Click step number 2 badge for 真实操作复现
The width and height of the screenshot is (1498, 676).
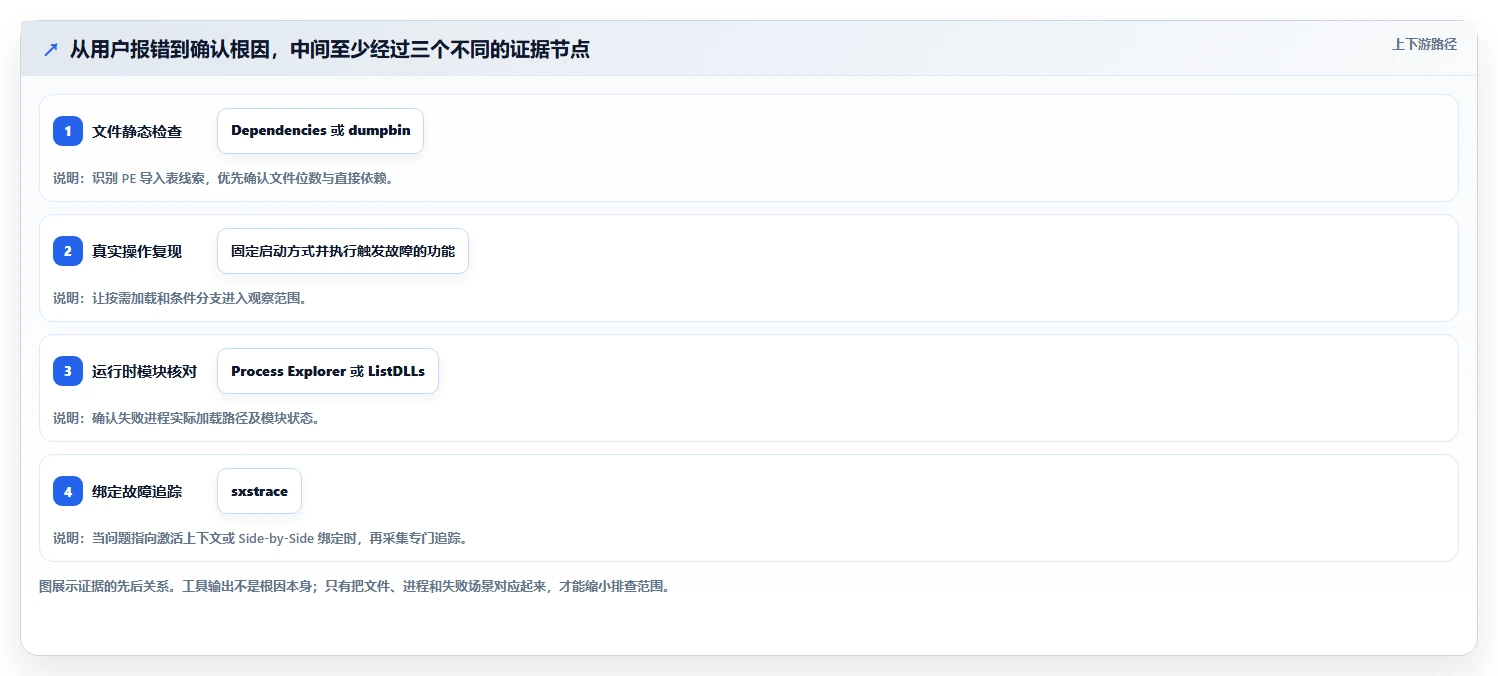68,251
